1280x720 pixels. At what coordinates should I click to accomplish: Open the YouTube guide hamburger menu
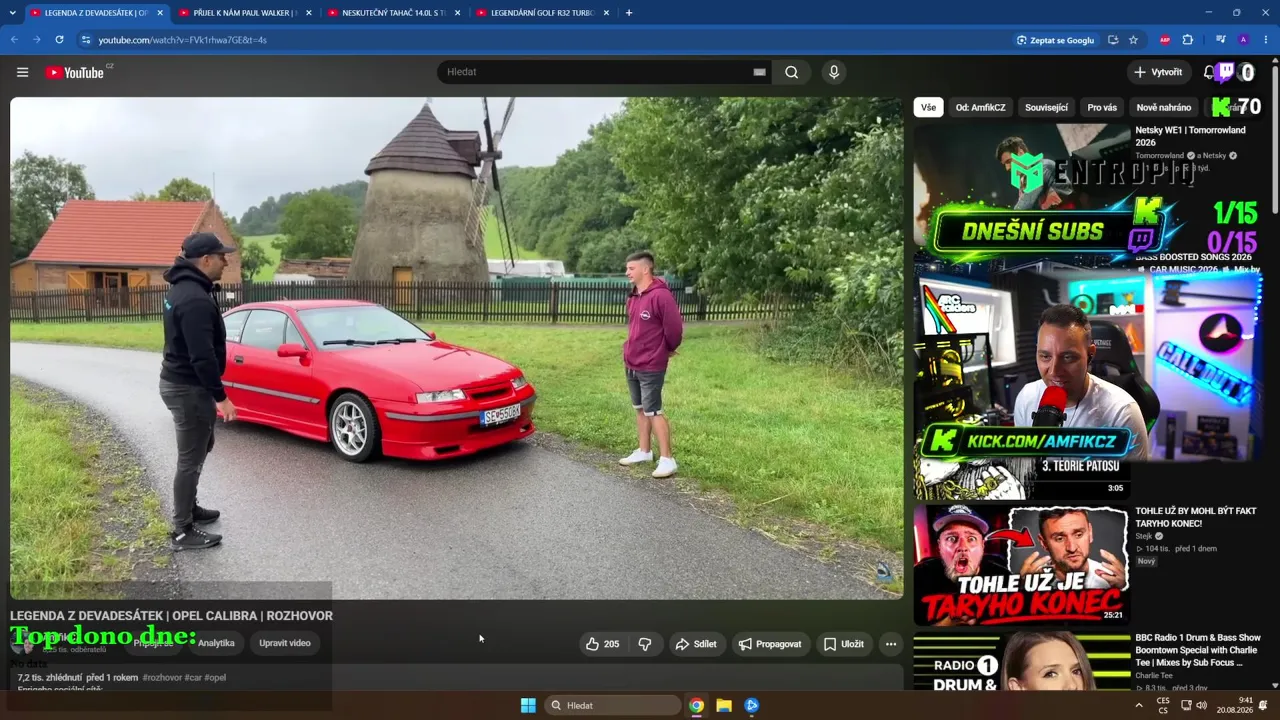[22, 72]
